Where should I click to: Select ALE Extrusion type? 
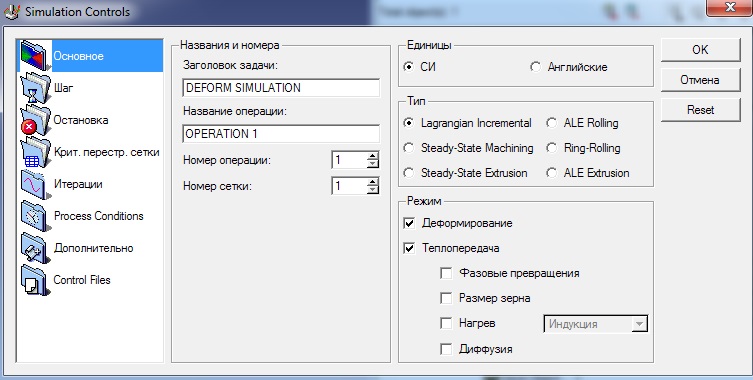[x=551, y=173]
